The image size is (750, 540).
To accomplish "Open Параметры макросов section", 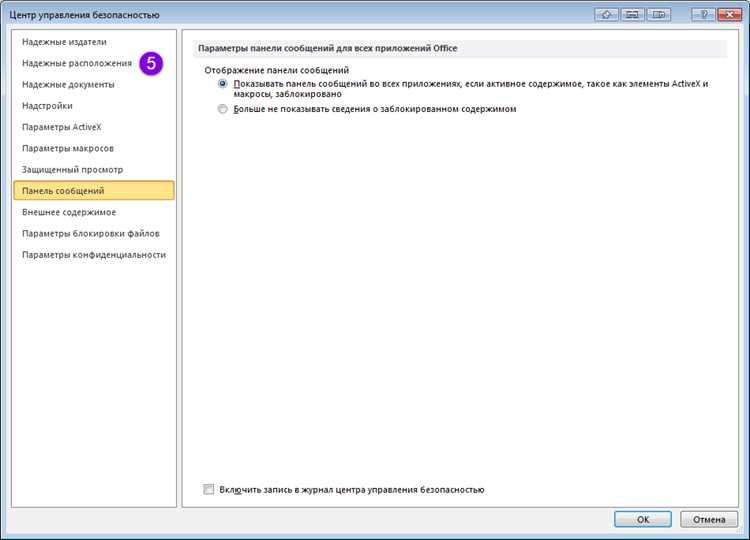I will pyautogui.click(x=94, y=148).
